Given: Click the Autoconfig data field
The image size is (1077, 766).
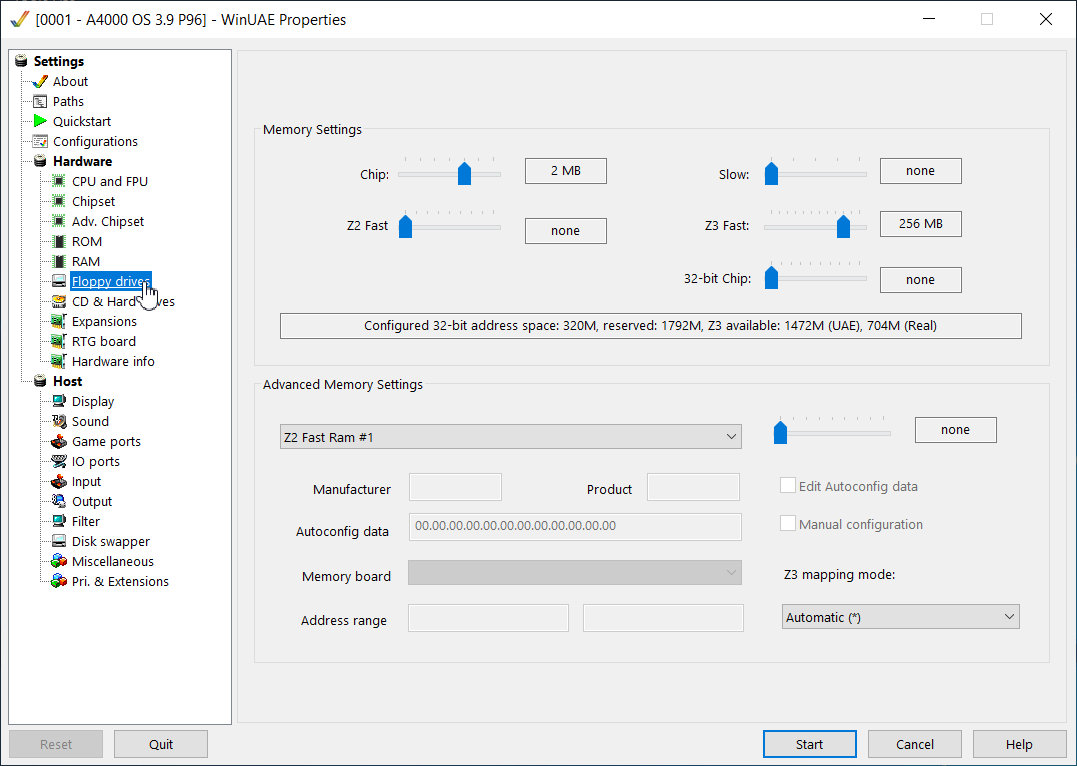Looking at the screenshot, I should [575, 526].
